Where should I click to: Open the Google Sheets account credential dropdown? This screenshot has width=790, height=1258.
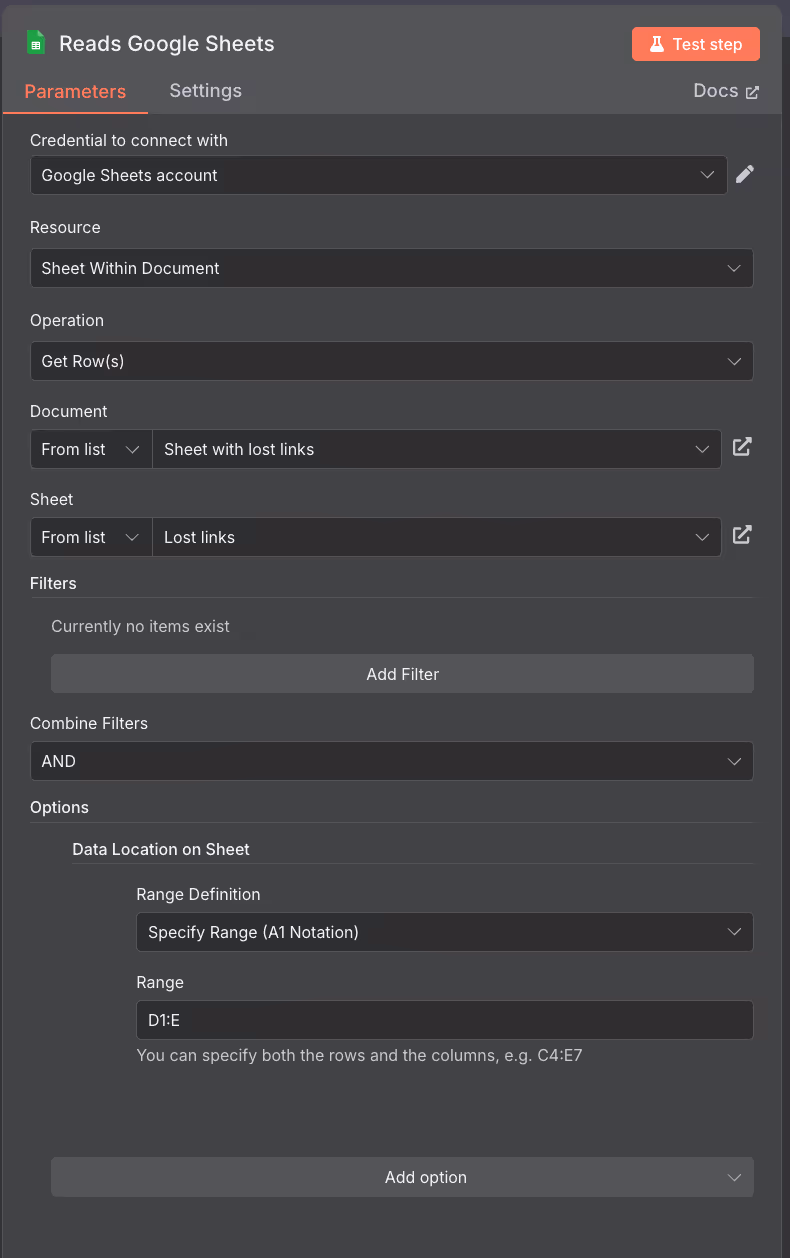coord(379,175)
